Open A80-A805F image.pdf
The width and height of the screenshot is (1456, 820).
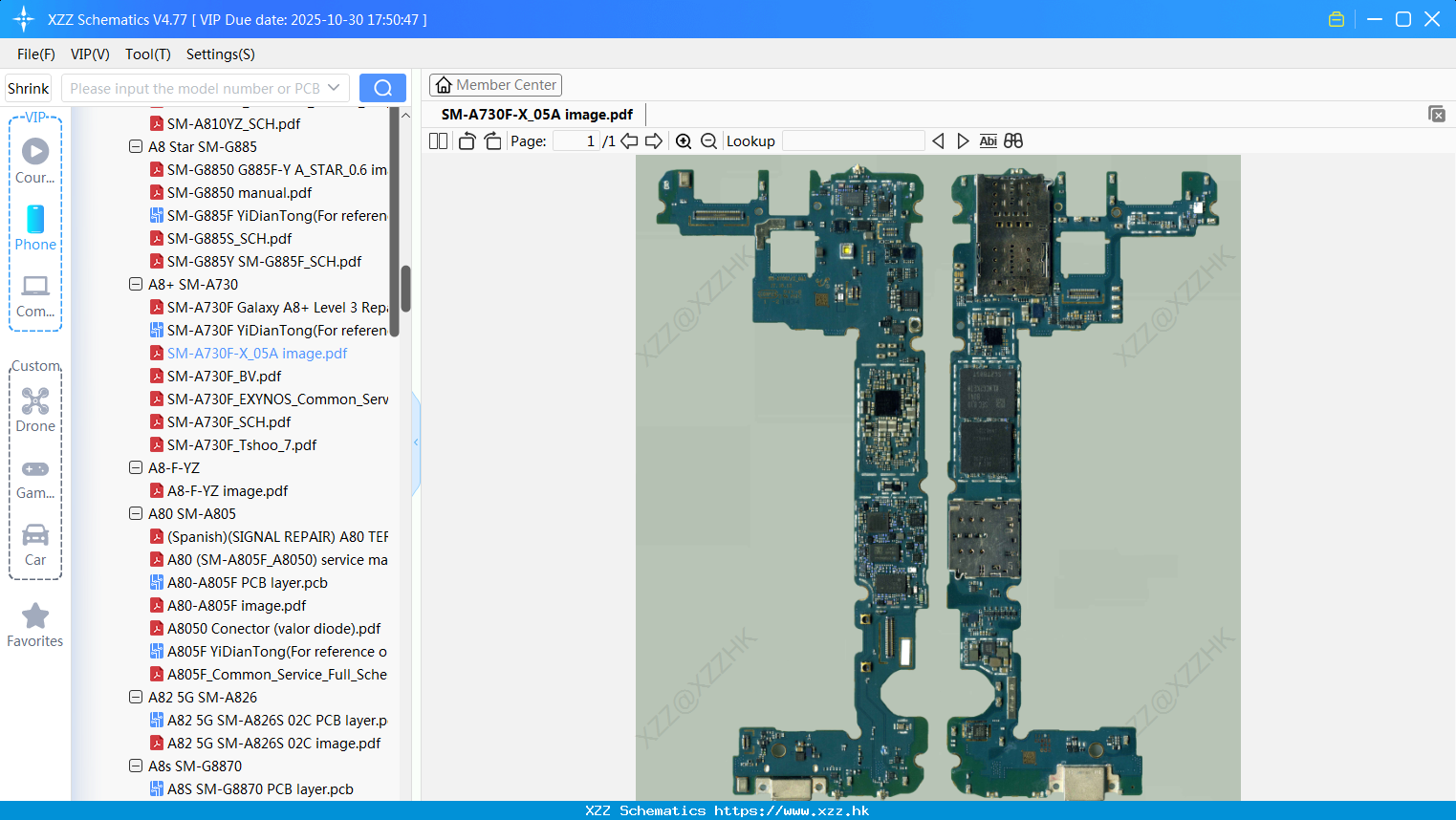point(237,606)
